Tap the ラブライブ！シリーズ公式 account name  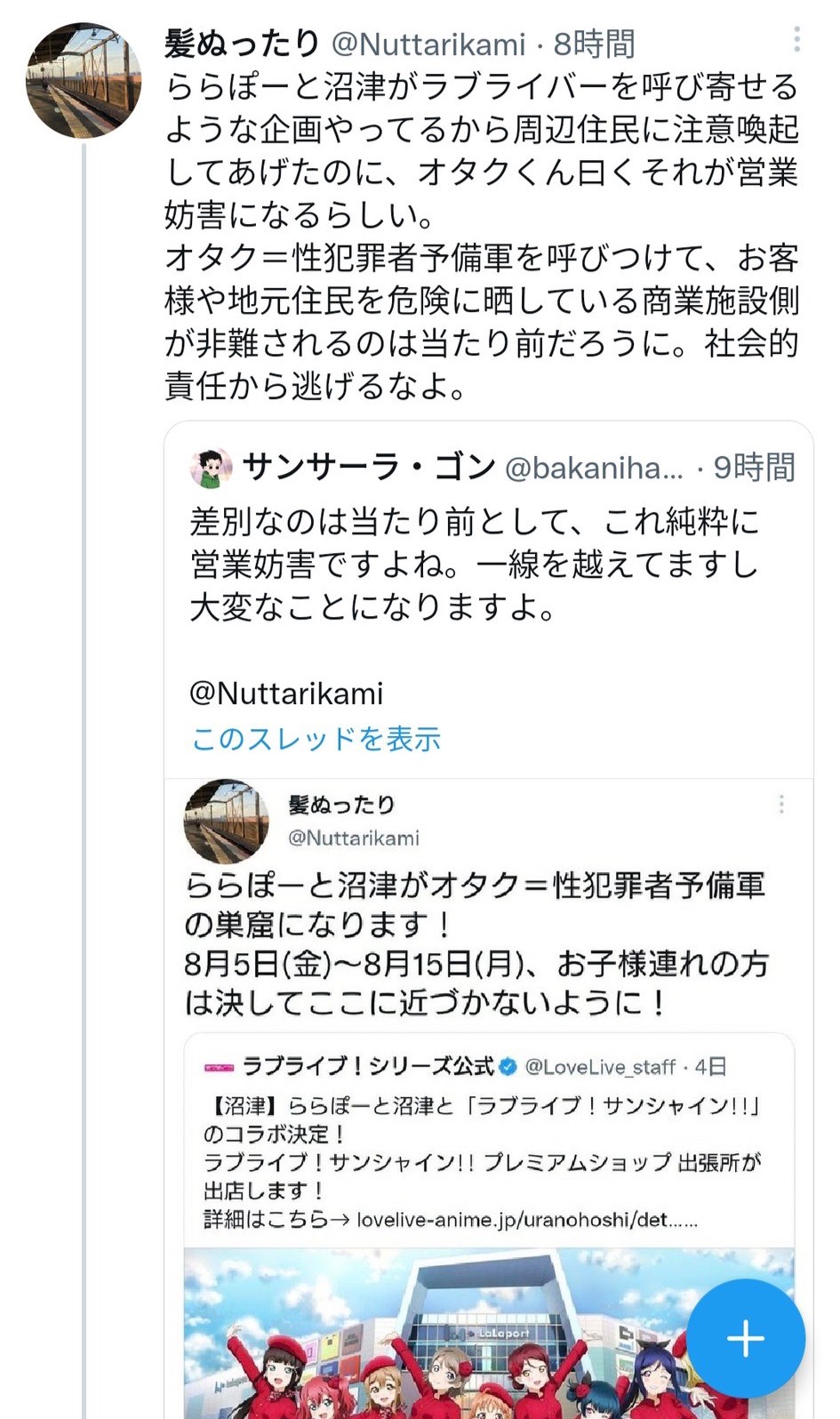point(368,1066)
